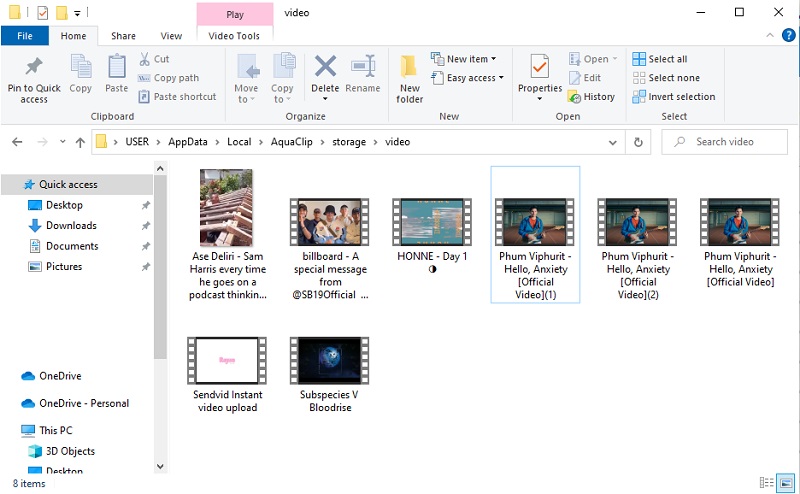This screenshot has height=494, width=800.
Task: Open the recent locations dropdown arrow
Action: coord(62,142)
